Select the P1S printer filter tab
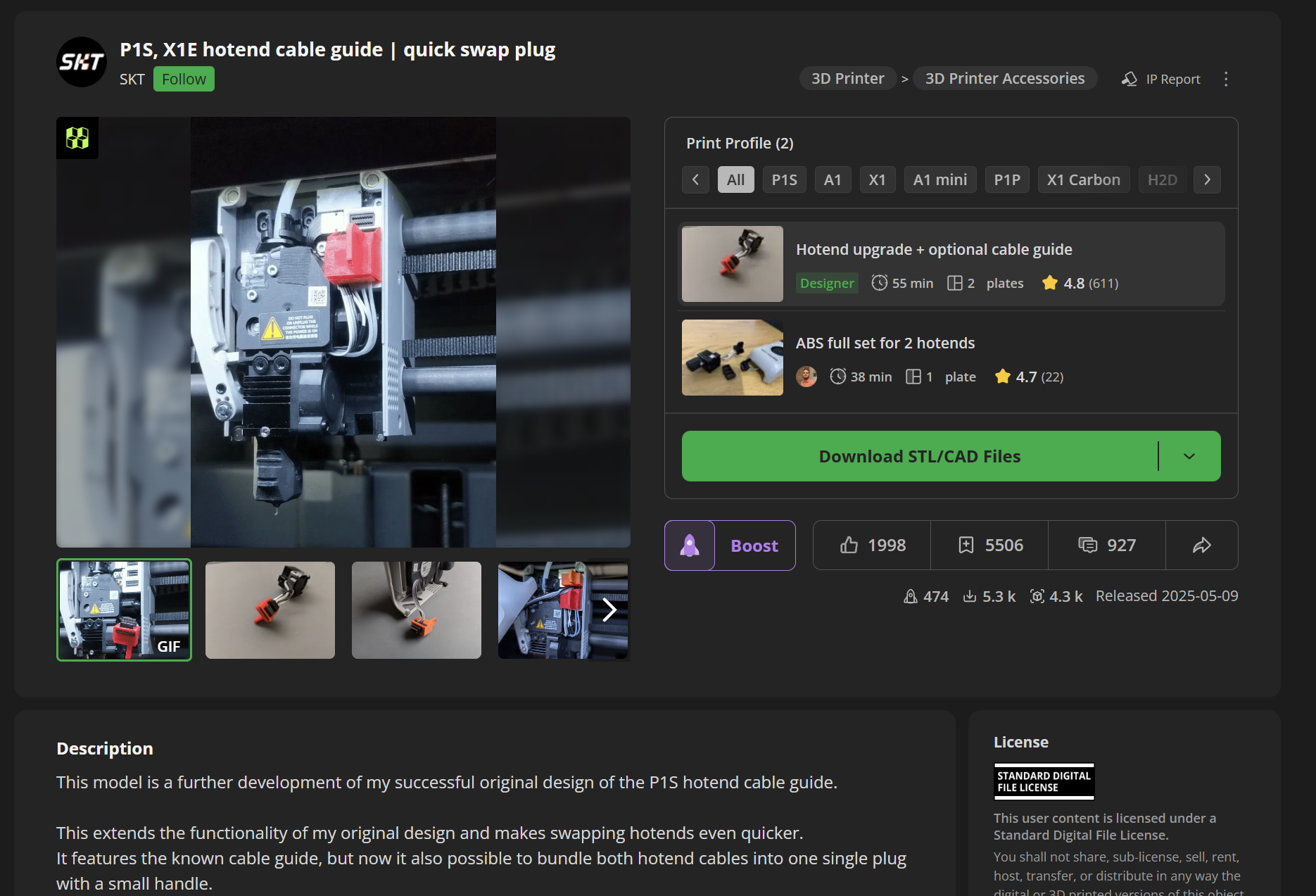The image size is (1316, 896). 784,179
